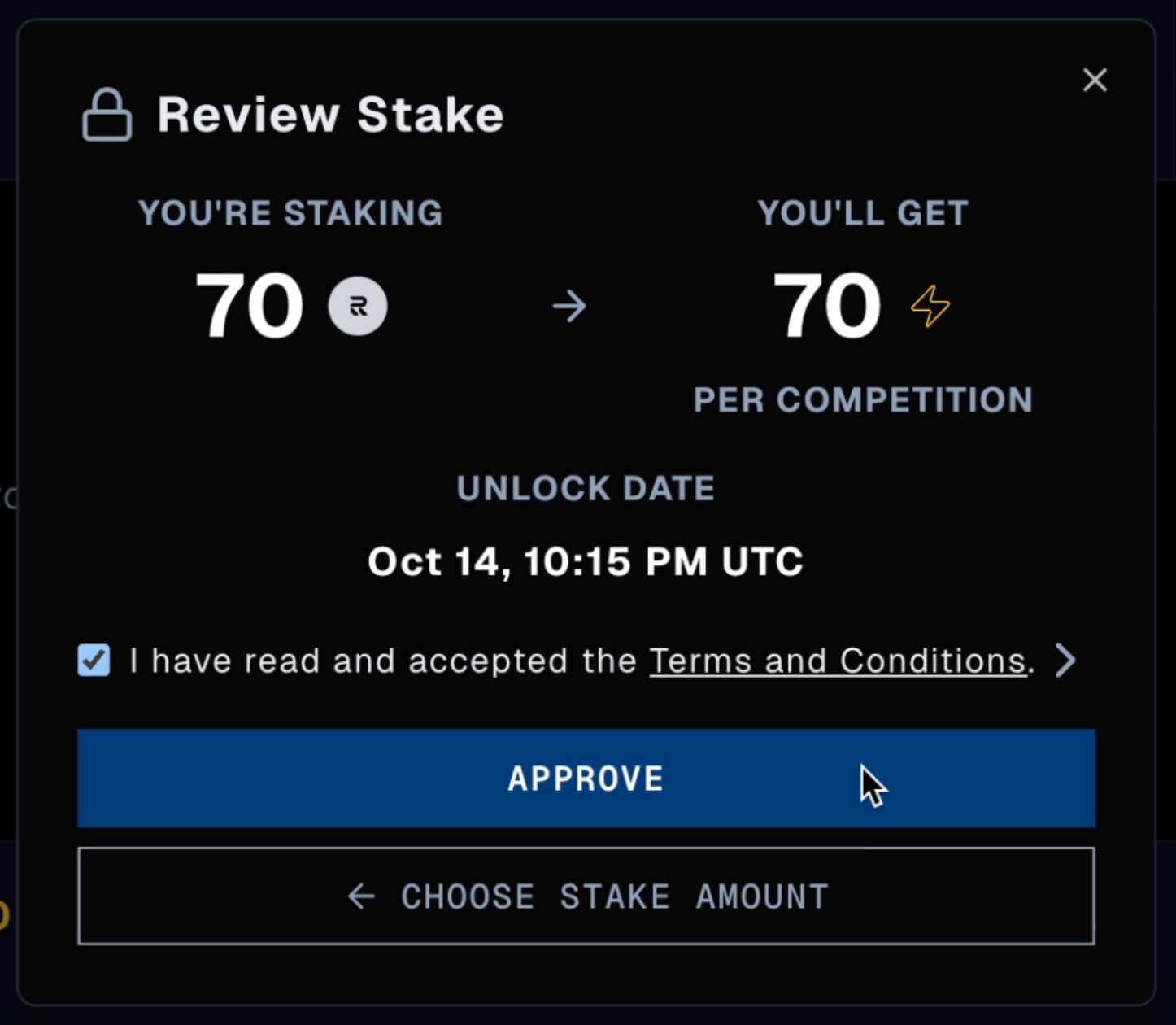Select the staked amount 70 on the left
The image size is (1176, 1025).
click(x=250, y=306)
